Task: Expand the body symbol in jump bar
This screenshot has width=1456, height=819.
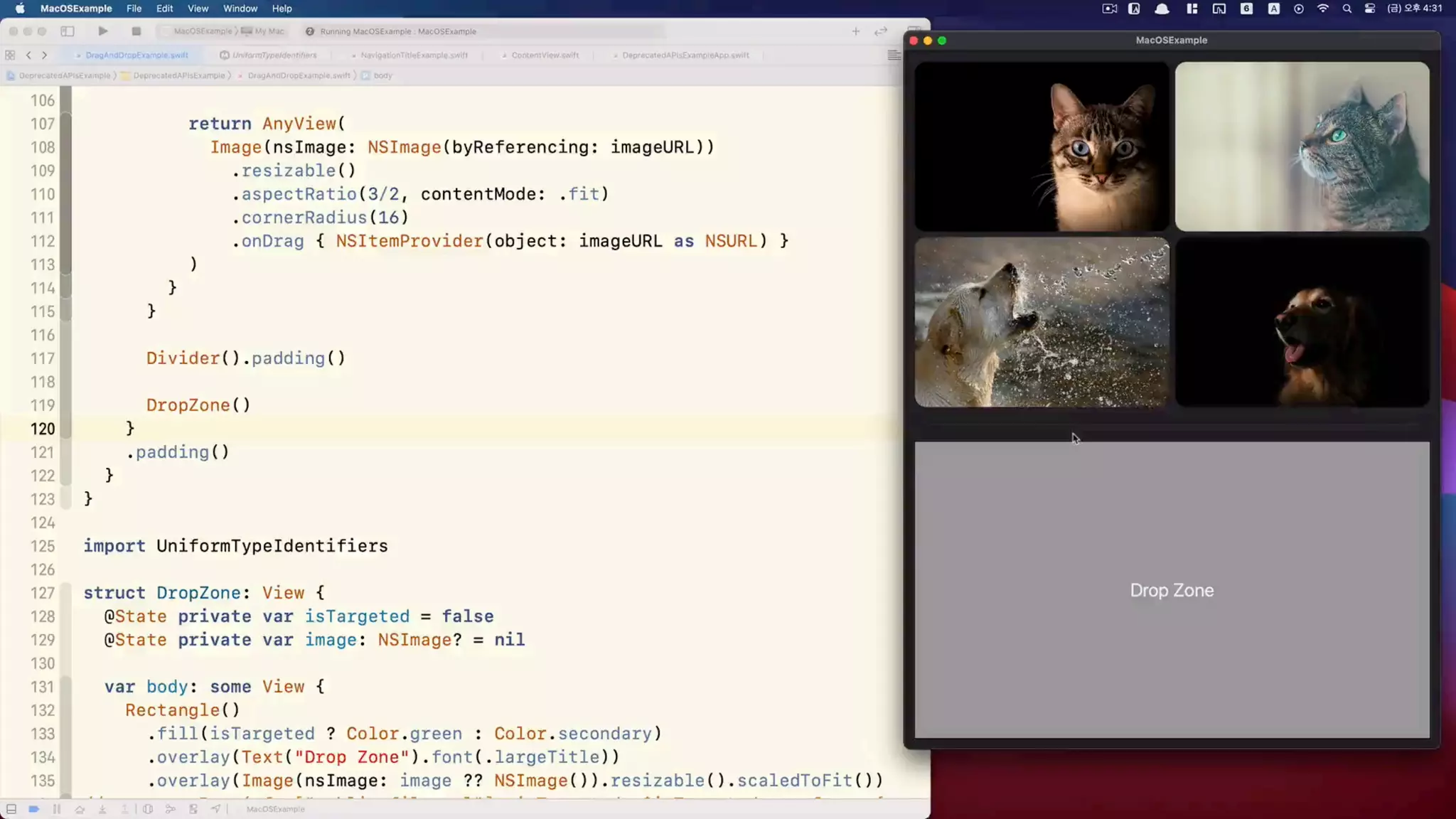Action: [x=382, y=75]
